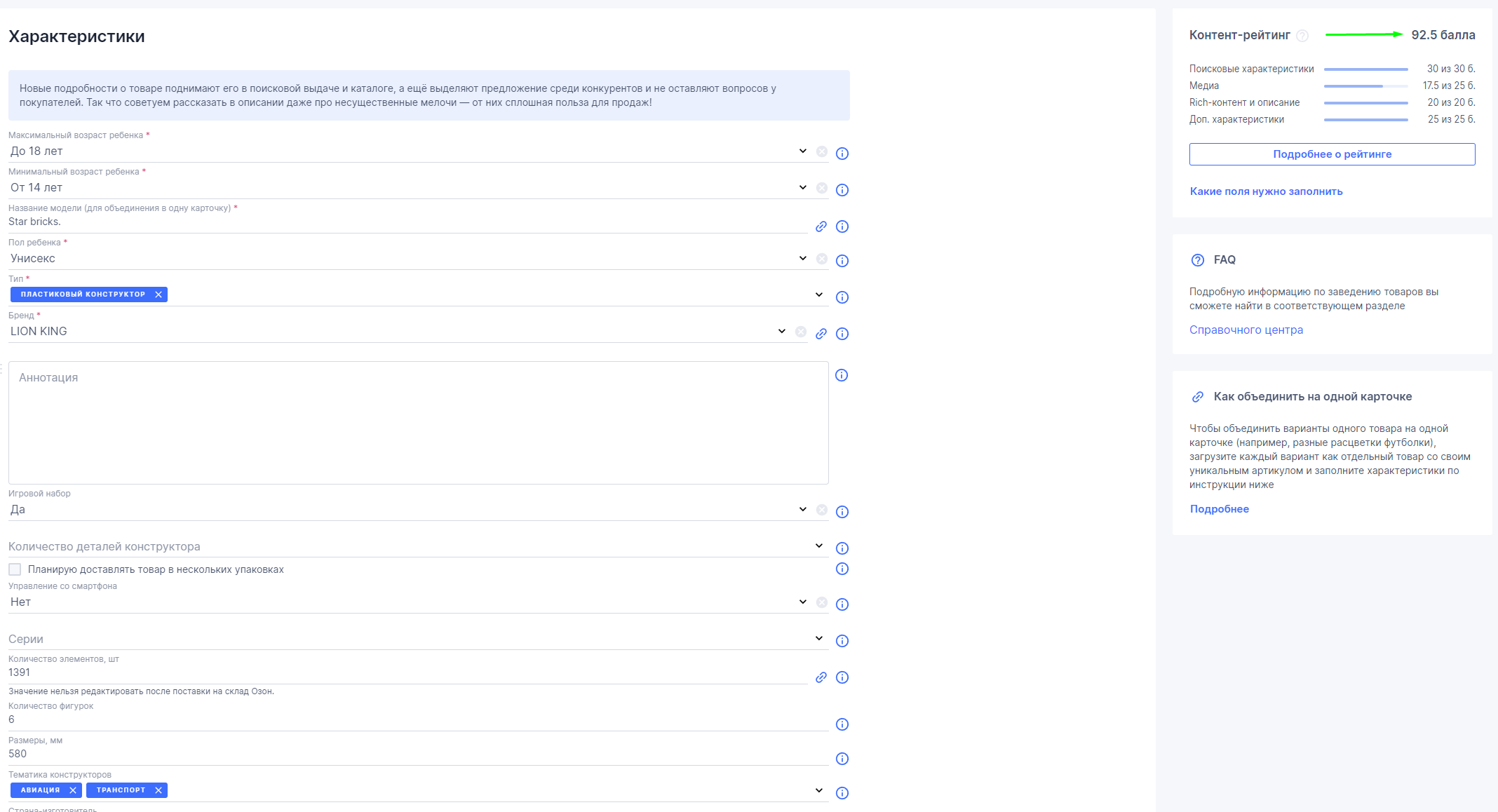
Task: Click the Медиа rating progress bar
Action: pyautogui.click(x=1365, y=86)
